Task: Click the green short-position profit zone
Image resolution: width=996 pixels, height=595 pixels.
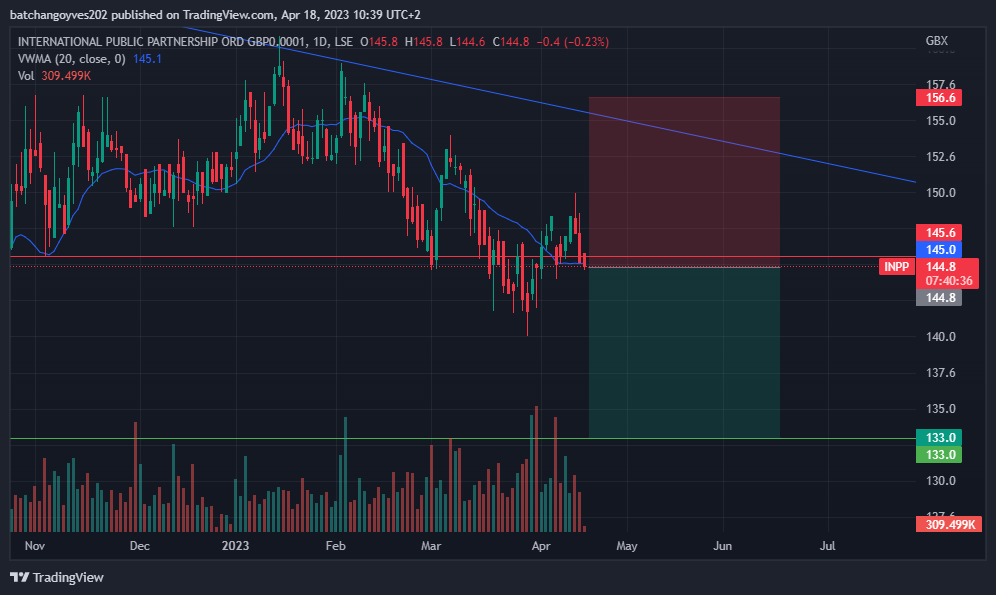Action: [x=684, y=352]
